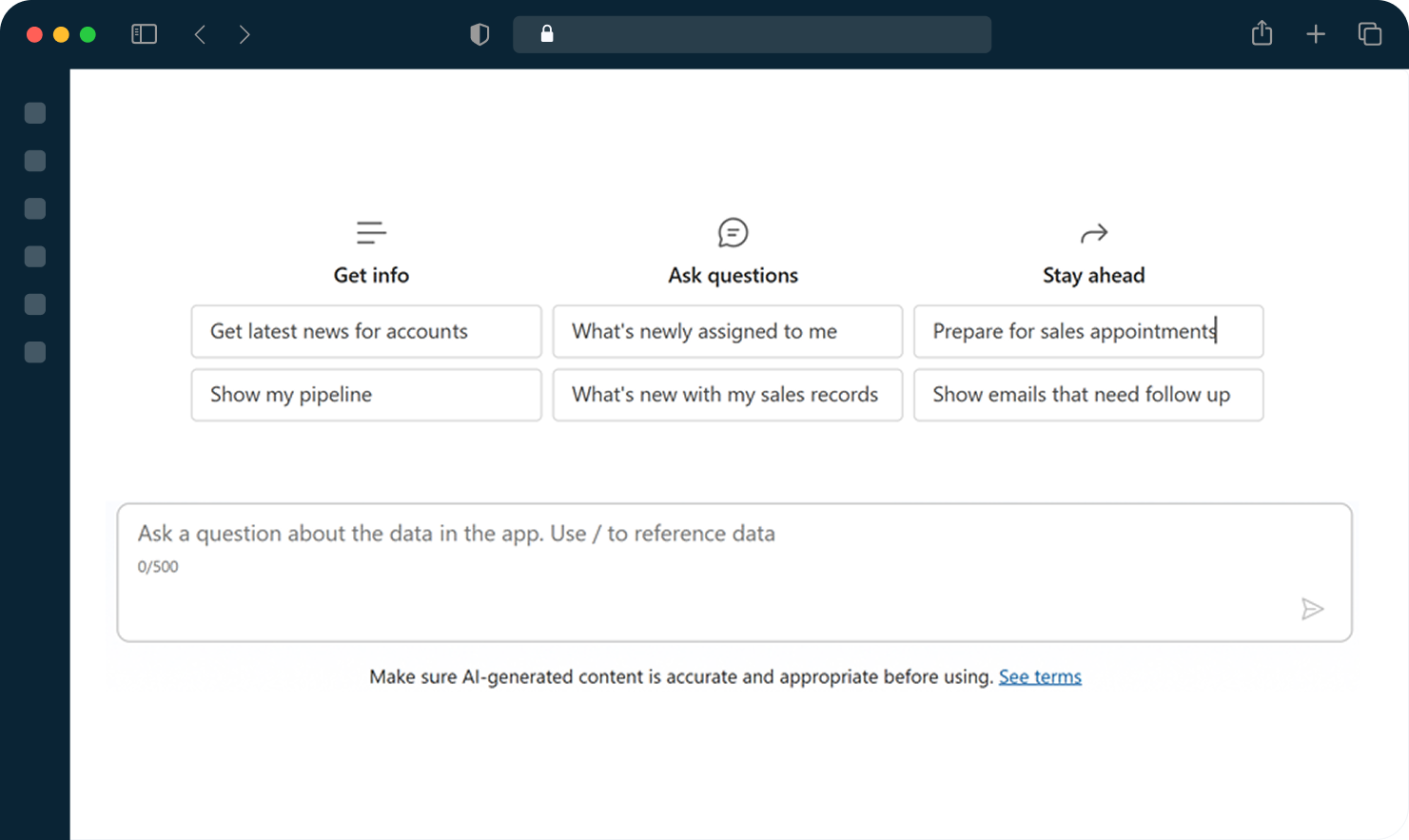1409x840 pixels.
Task: Open the 'See terms' link
Action: click(x=1040, y=676)
